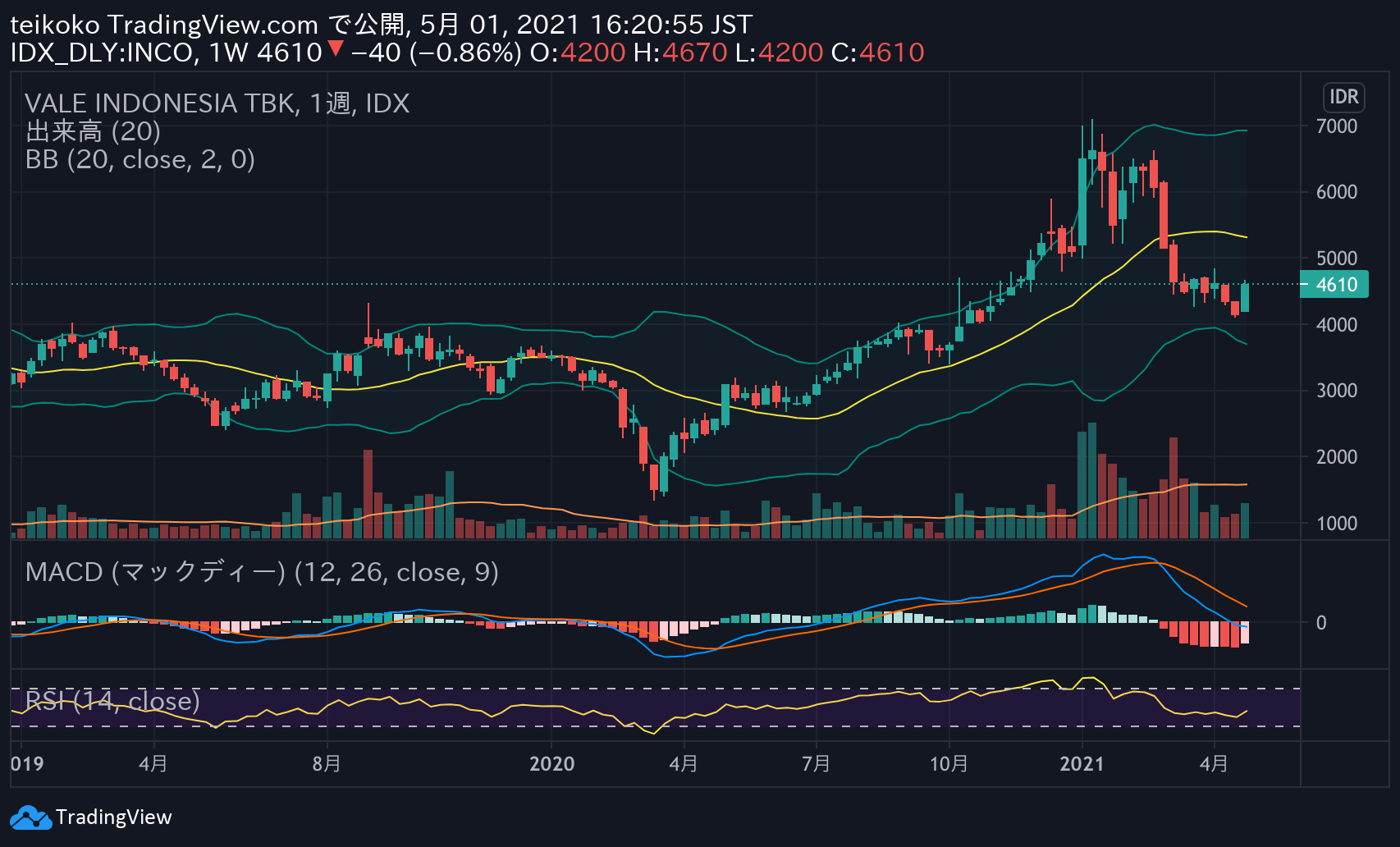Click the 4000 price axis label
1400x847 pixels.
click(x=1337, y=325)
